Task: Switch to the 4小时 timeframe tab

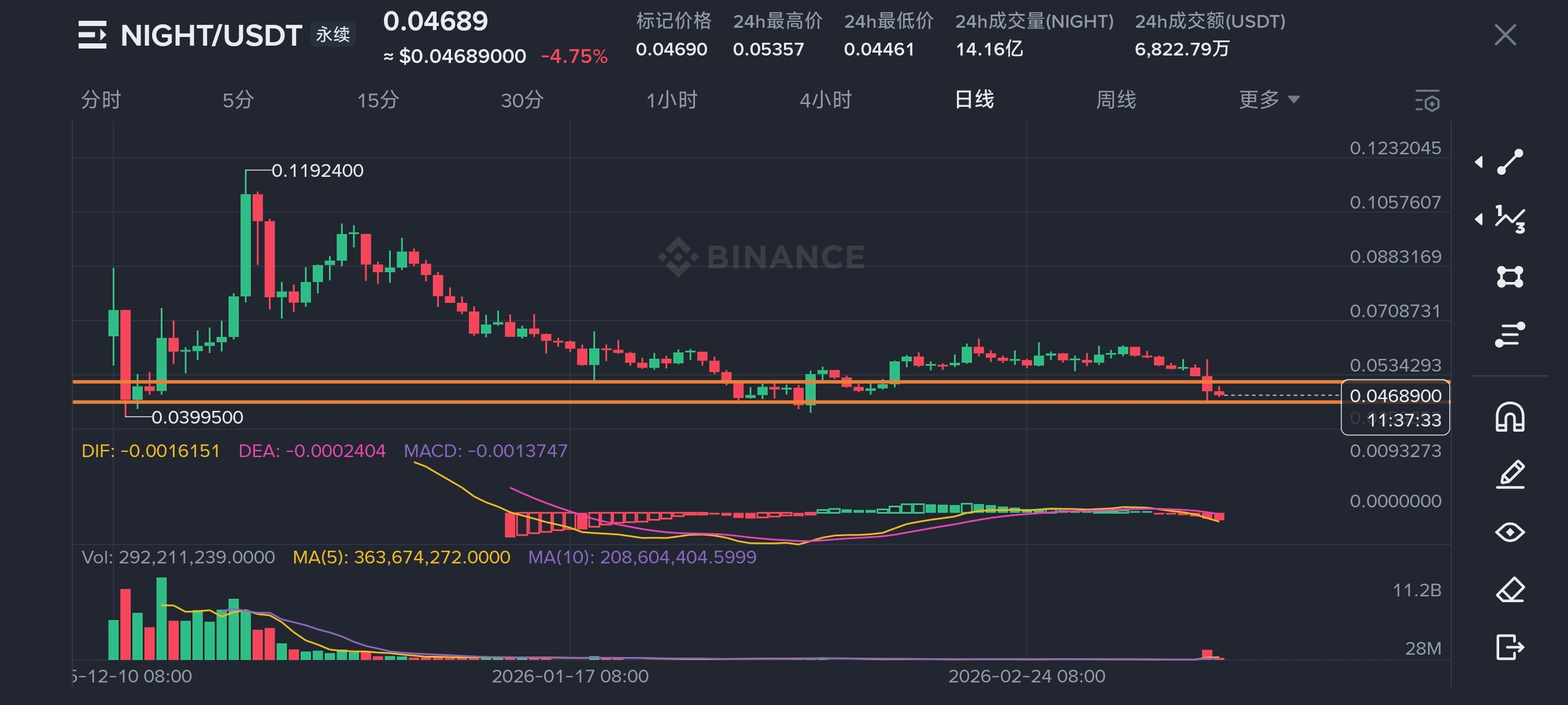Action: click(826, 100)
